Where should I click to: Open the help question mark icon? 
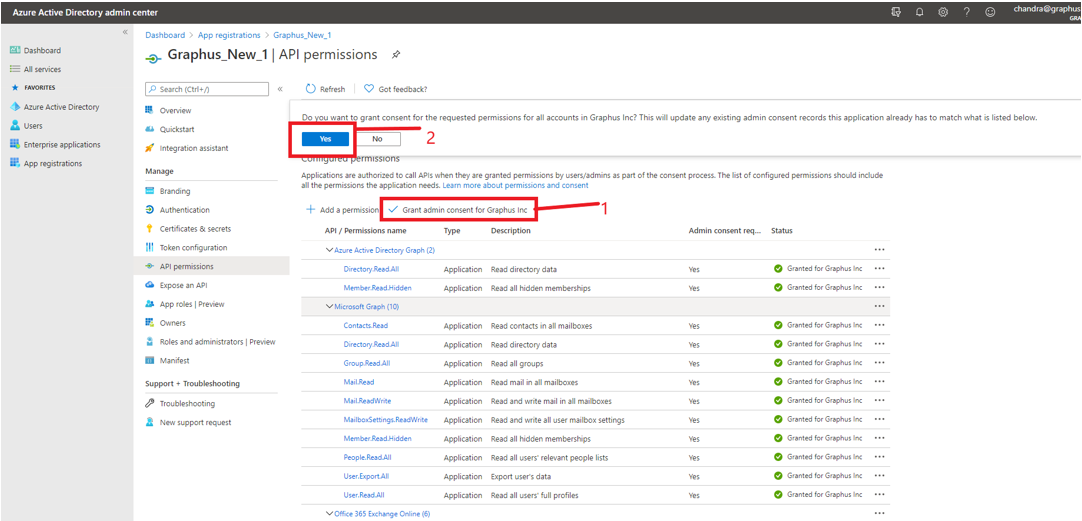pos(967,12)
